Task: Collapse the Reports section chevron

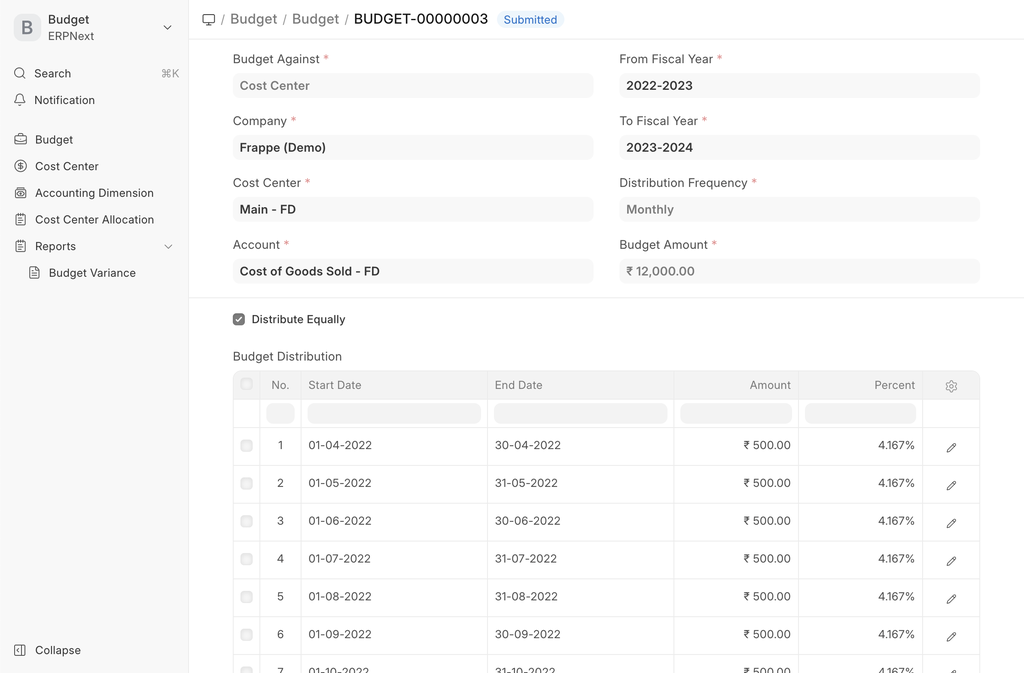Action: [168, 246]
